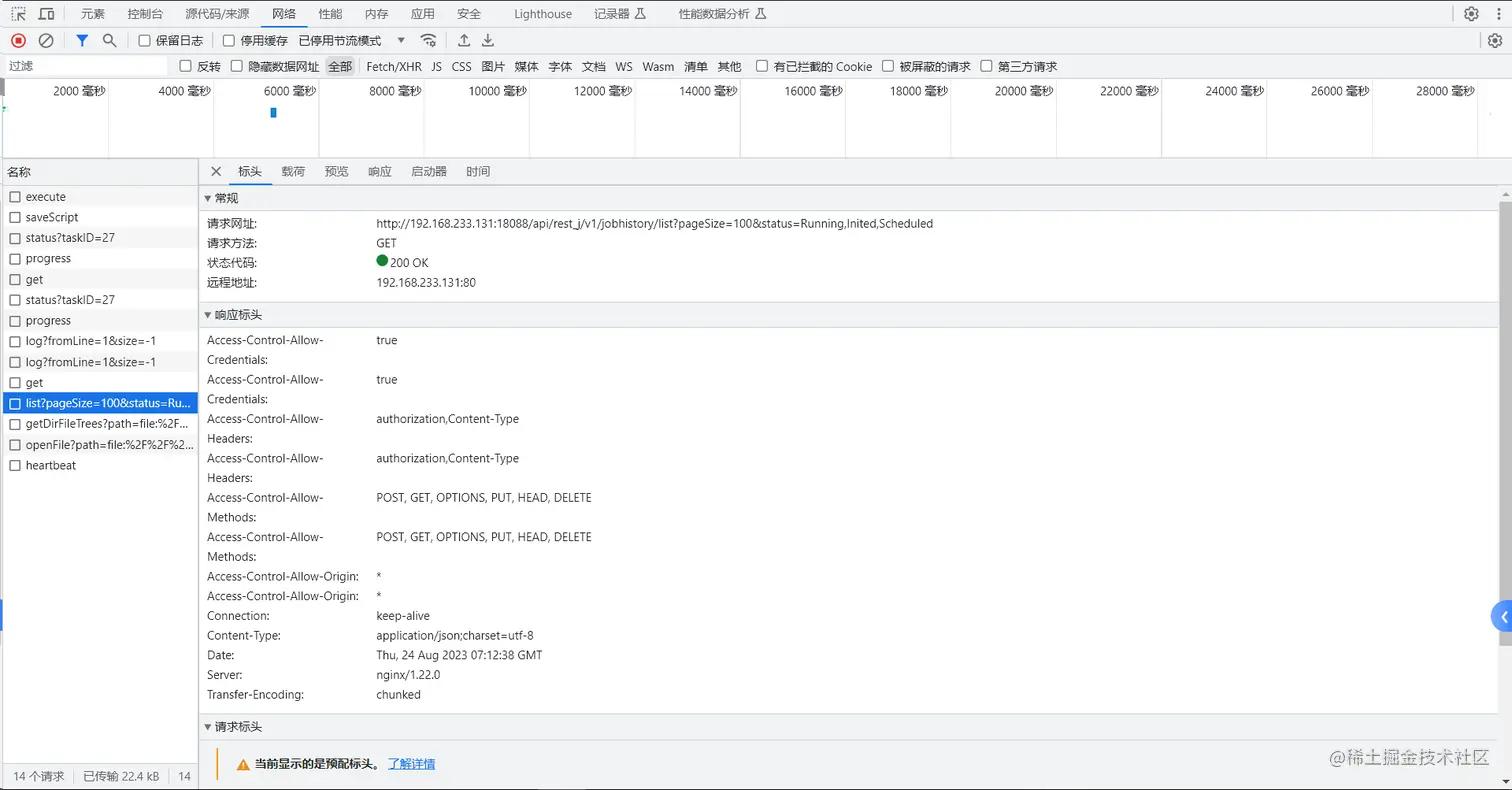Select the saveScript request row
This screenshot has width=1512, height=790.
point(99,217)
